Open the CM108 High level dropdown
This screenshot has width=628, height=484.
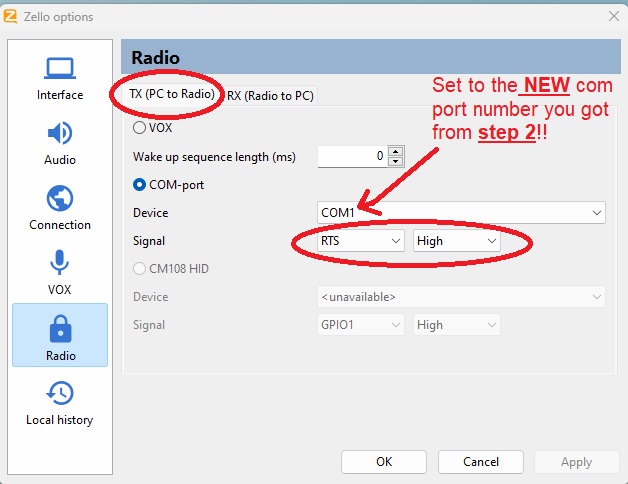coord(457,325)
